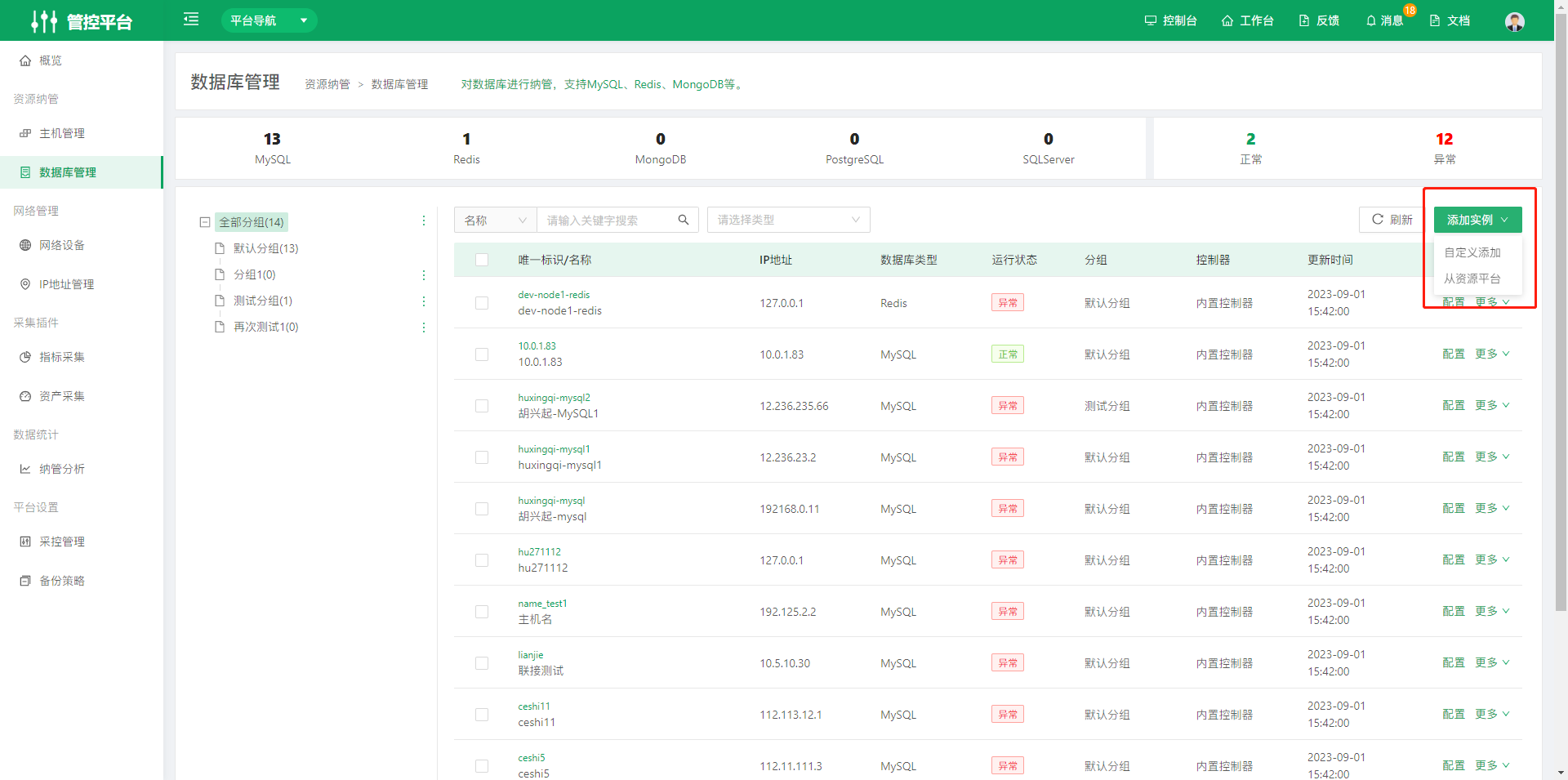Open 指标采集 in the sidebar
The image size is (1568, 780).
(x=82, y=357)
